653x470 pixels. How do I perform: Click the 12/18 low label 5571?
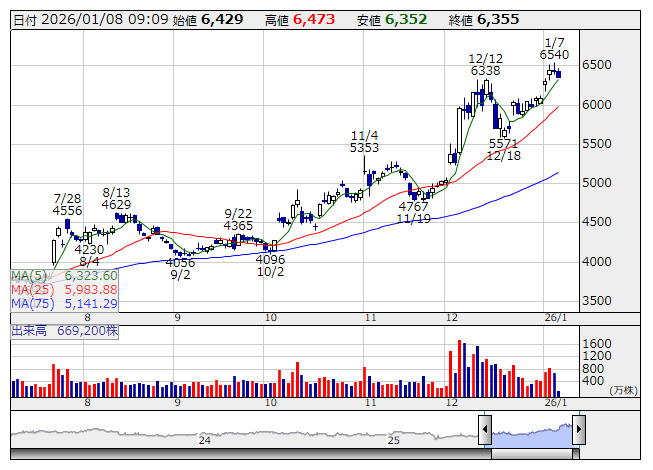503,144
